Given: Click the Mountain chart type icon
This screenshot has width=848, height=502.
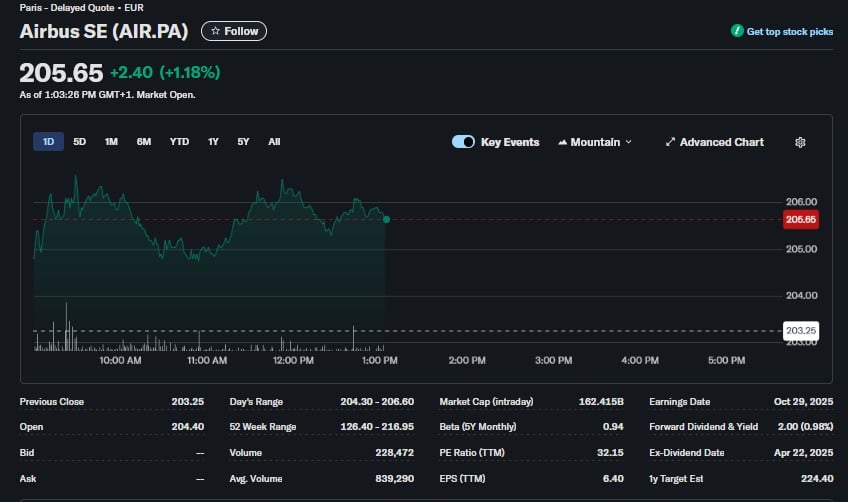Looking at the screenshot, I should (562, 142).
